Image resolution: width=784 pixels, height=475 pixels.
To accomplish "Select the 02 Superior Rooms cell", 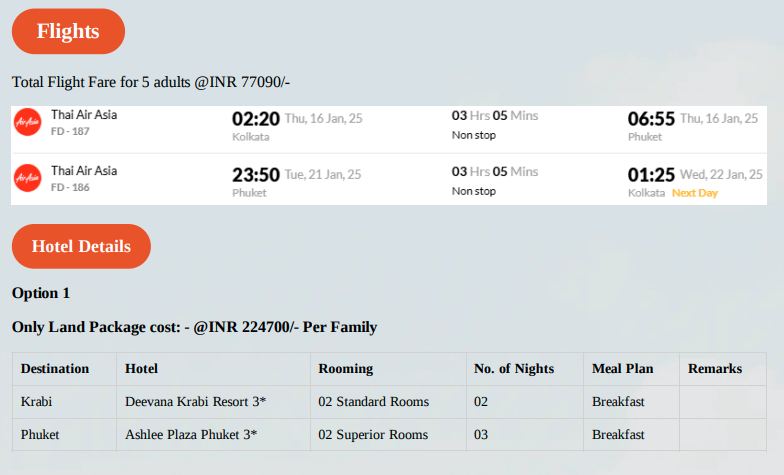I will pos(388,434).
